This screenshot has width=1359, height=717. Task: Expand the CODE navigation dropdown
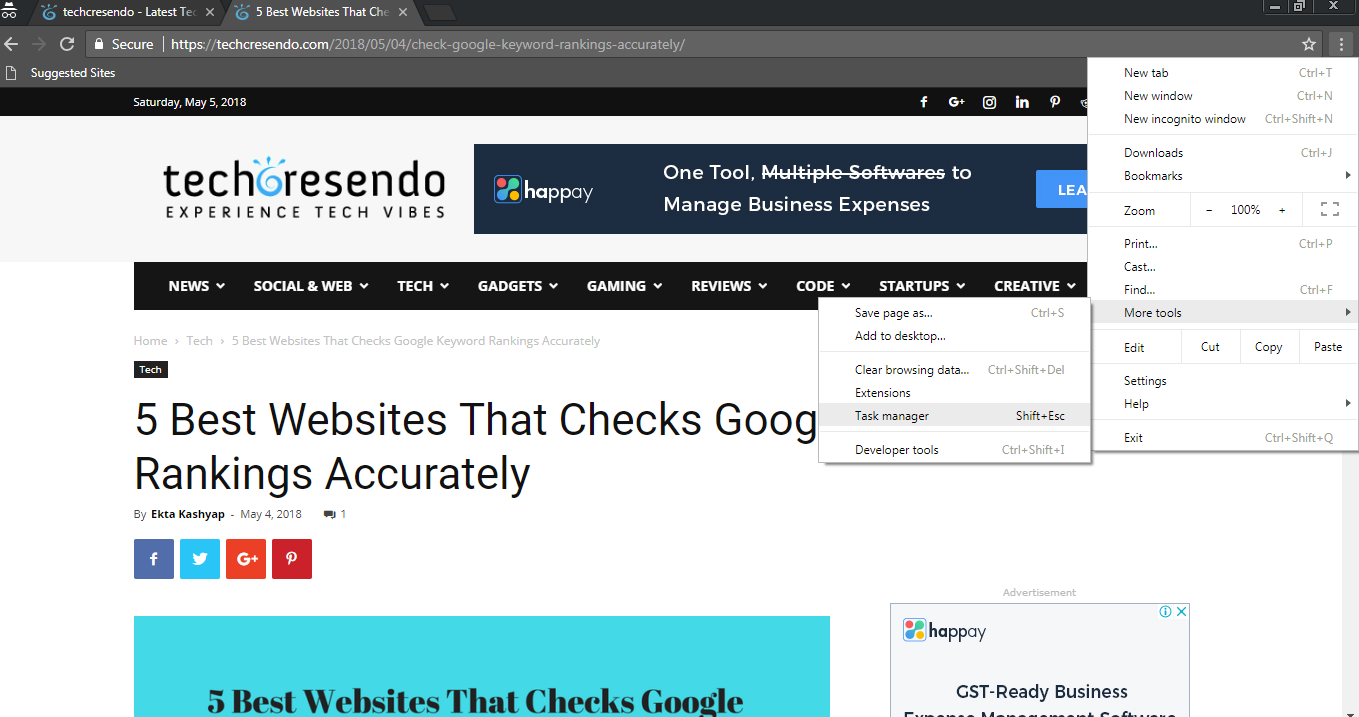pyautogui.click(x=823, y=286)
